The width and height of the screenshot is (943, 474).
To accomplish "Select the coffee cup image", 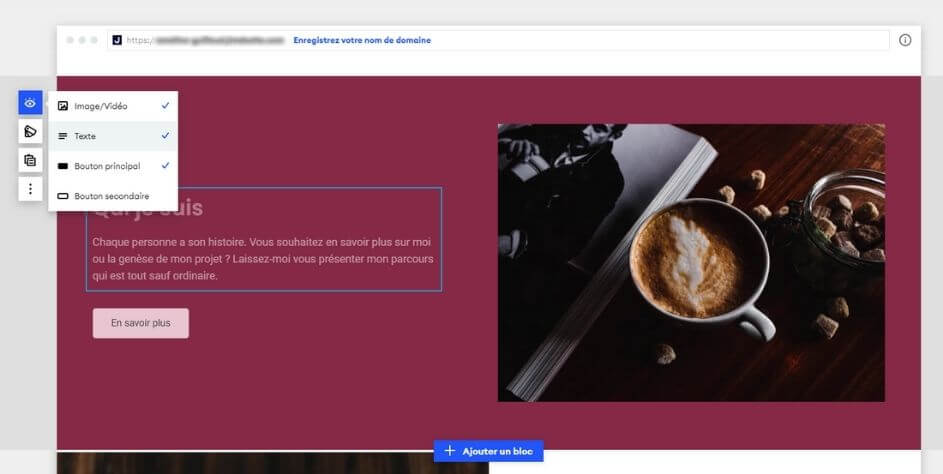I will coord(691,263).
